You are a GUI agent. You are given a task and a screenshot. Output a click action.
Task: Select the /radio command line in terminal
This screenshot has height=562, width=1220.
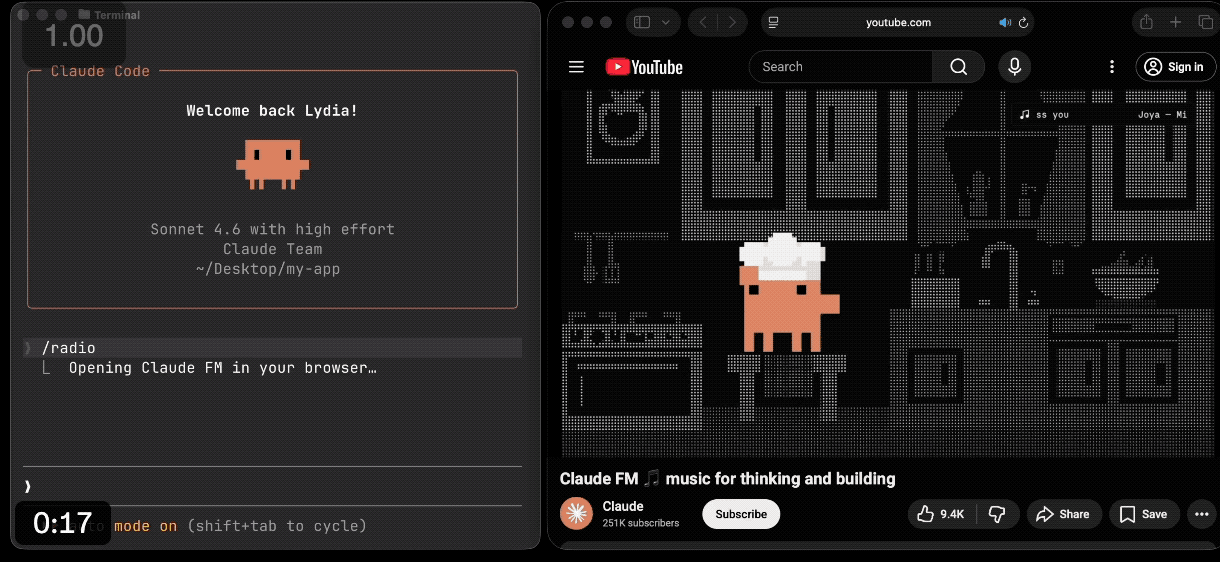pos(272,348)
